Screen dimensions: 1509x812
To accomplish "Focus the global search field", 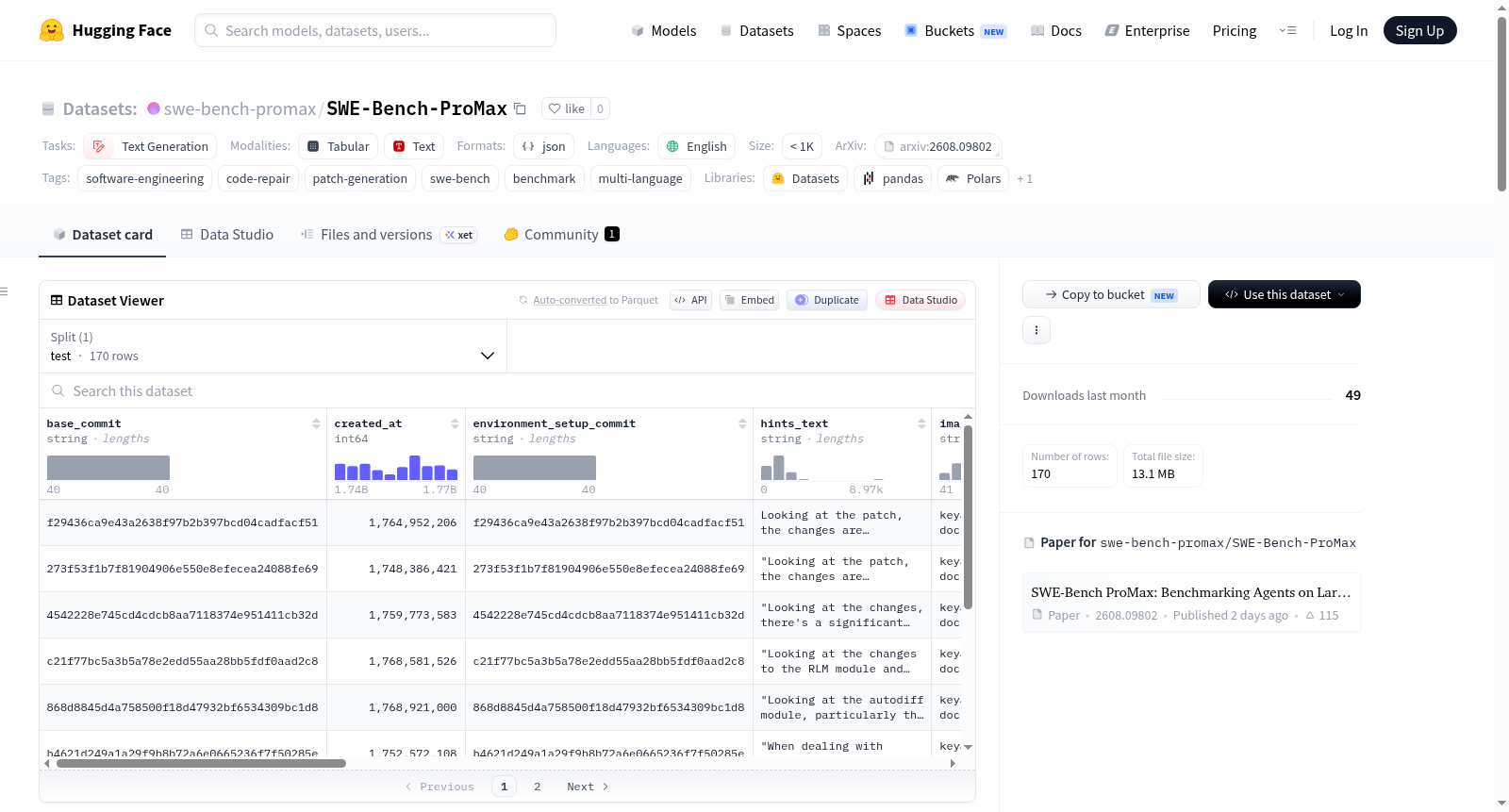I will 375,30.
